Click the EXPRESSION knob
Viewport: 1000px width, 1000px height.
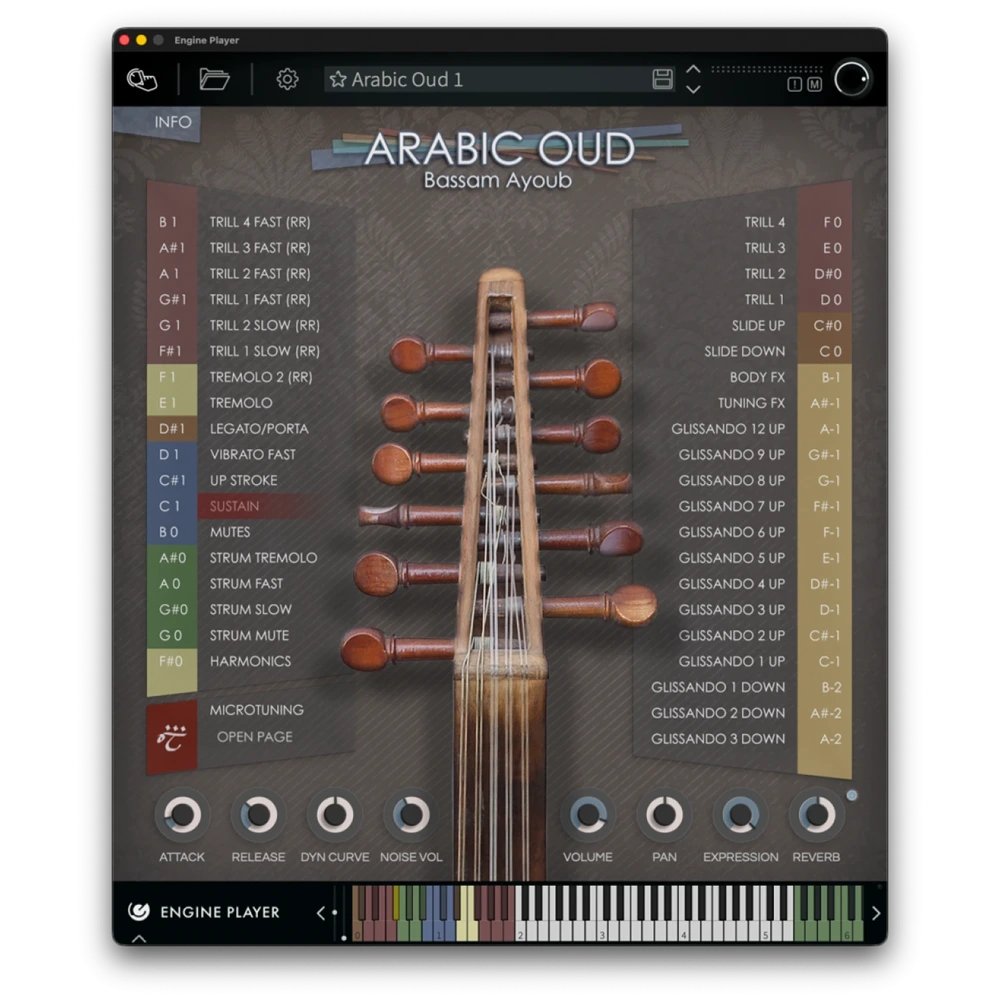tap(740, 814)
